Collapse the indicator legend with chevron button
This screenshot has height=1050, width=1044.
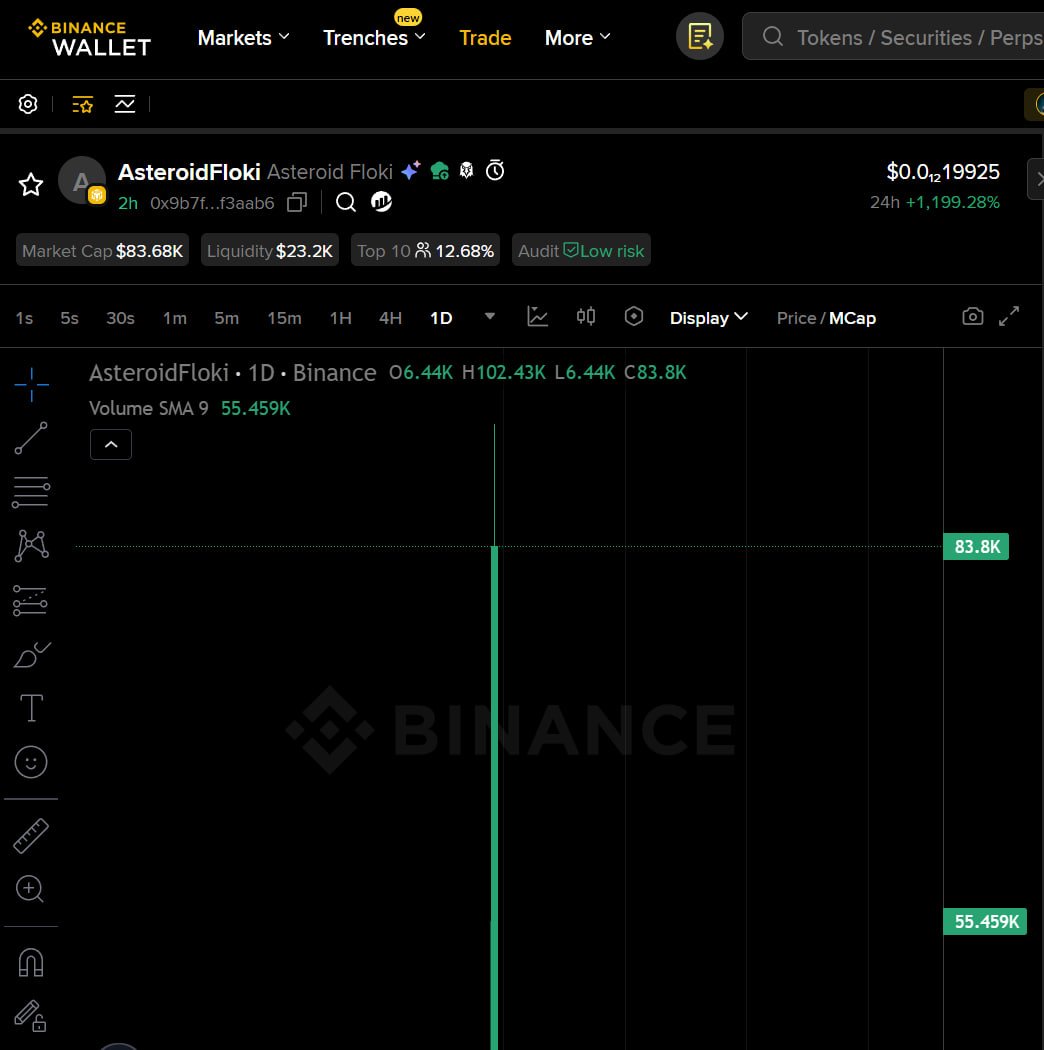111,445
